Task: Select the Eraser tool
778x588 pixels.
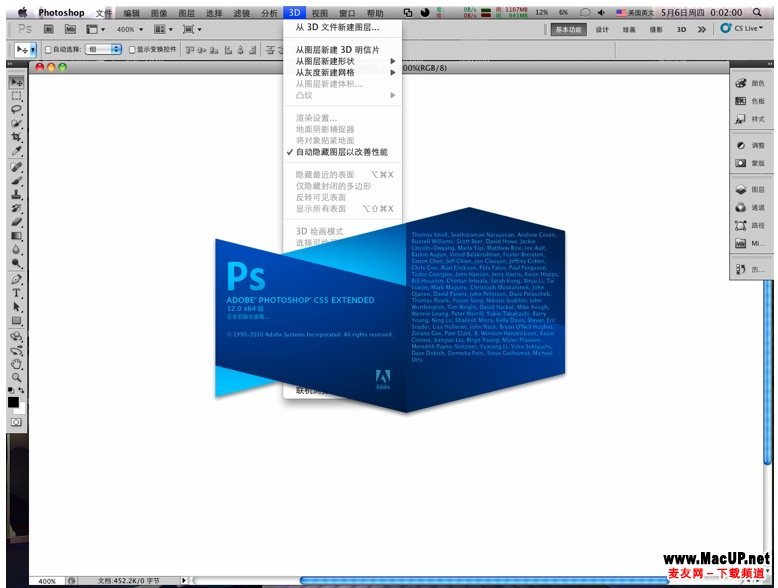Action: click(16, 222)
